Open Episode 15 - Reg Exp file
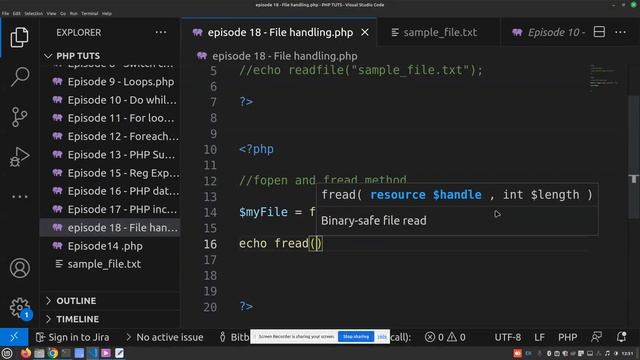640x360 pixels. click(110, 173)
